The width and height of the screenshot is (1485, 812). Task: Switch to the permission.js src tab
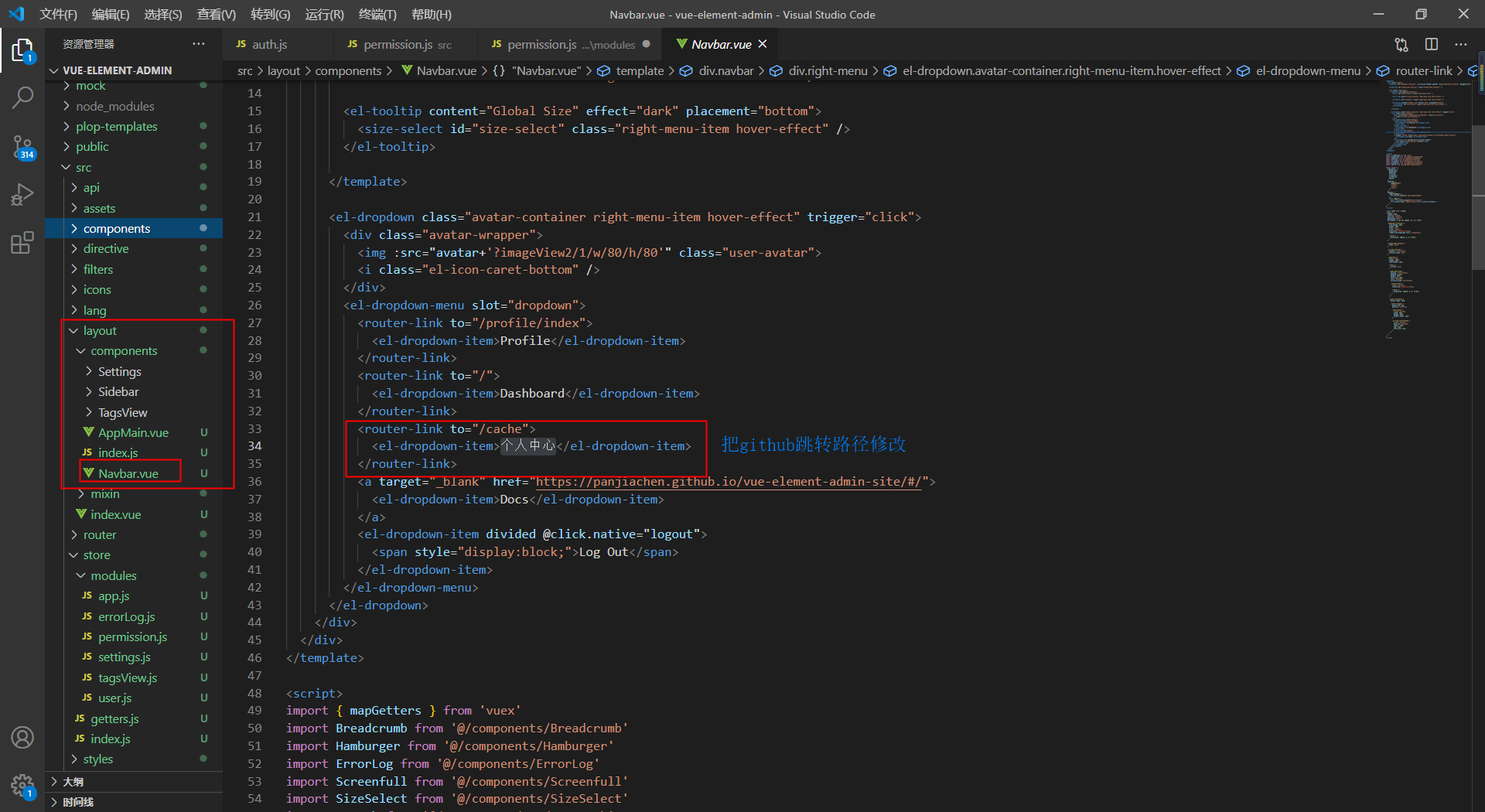pyautogui.click(x=407, y=44)
